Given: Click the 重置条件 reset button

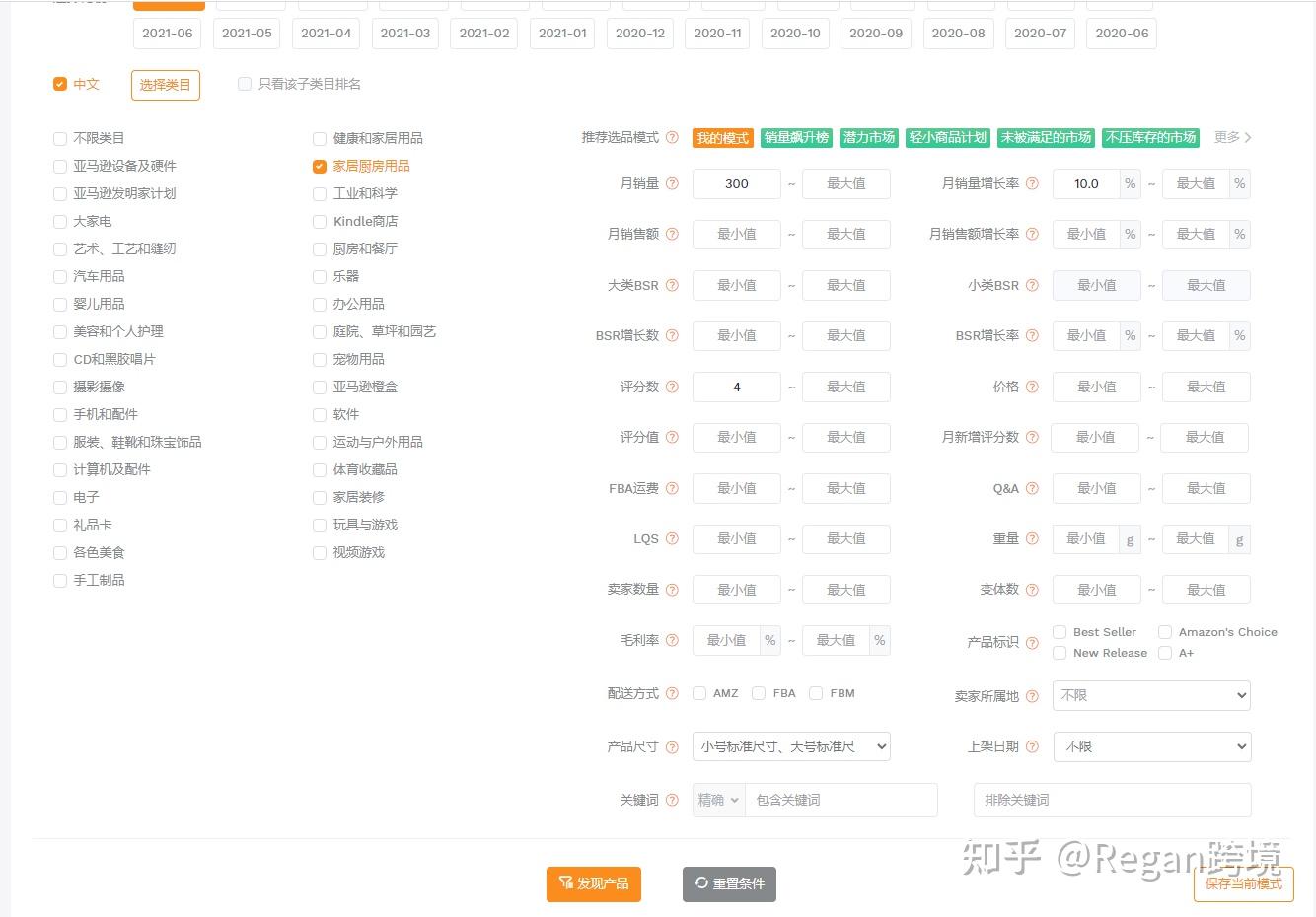Looking at the screenshot, I should point(729,883).
